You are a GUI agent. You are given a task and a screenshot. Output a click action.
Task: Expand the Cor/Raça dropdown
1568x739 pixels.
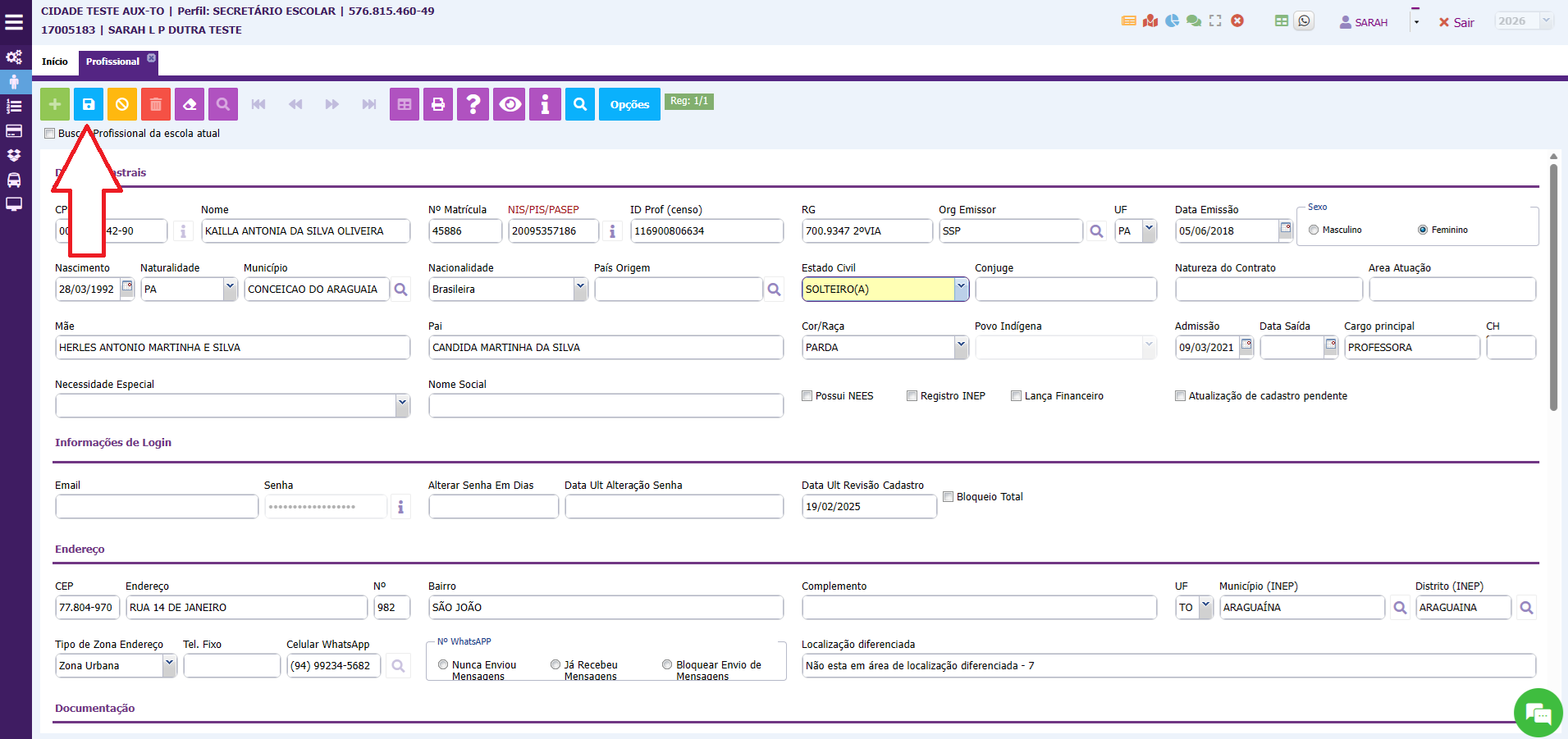click(961, 347)
